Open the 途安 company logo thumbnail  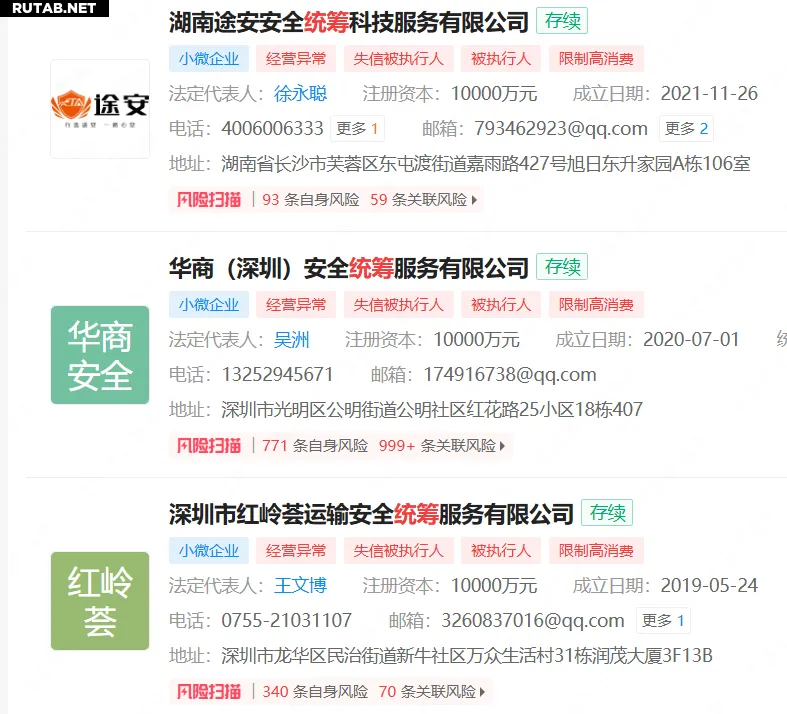click(x=100, y=109)
